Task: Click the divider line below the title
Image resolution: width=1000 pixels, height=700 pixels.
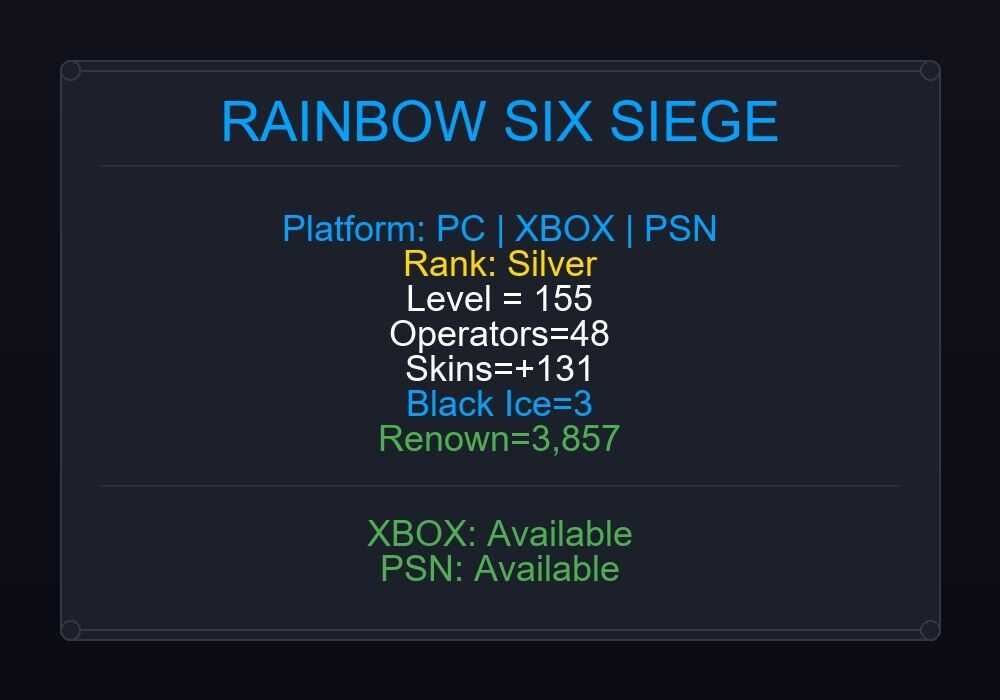Action: (x=500, y=166)
